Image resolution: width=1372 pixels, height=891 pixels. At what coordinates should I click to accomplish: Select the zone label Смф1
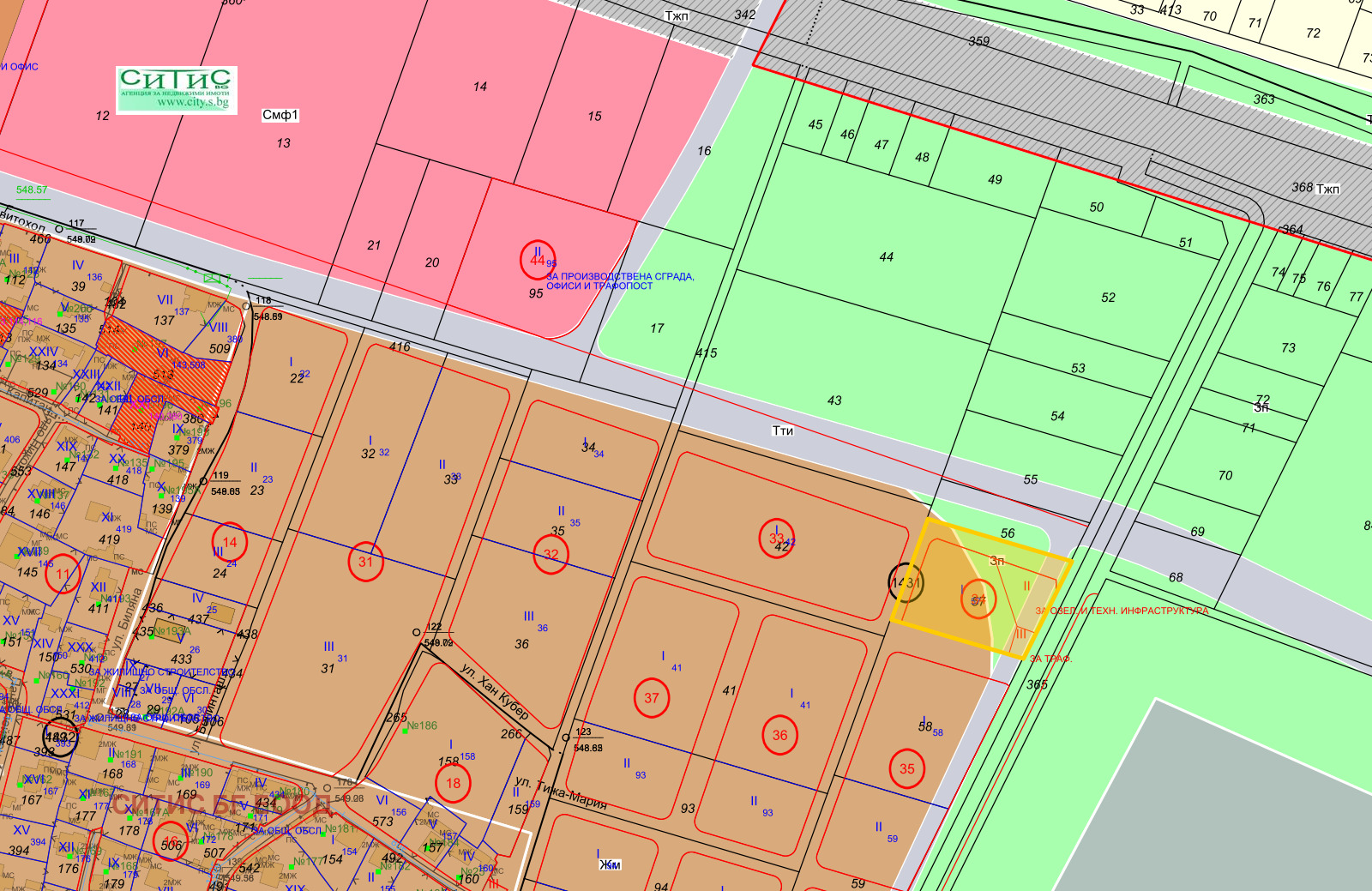pyautogui.click(x=280, y=115)
